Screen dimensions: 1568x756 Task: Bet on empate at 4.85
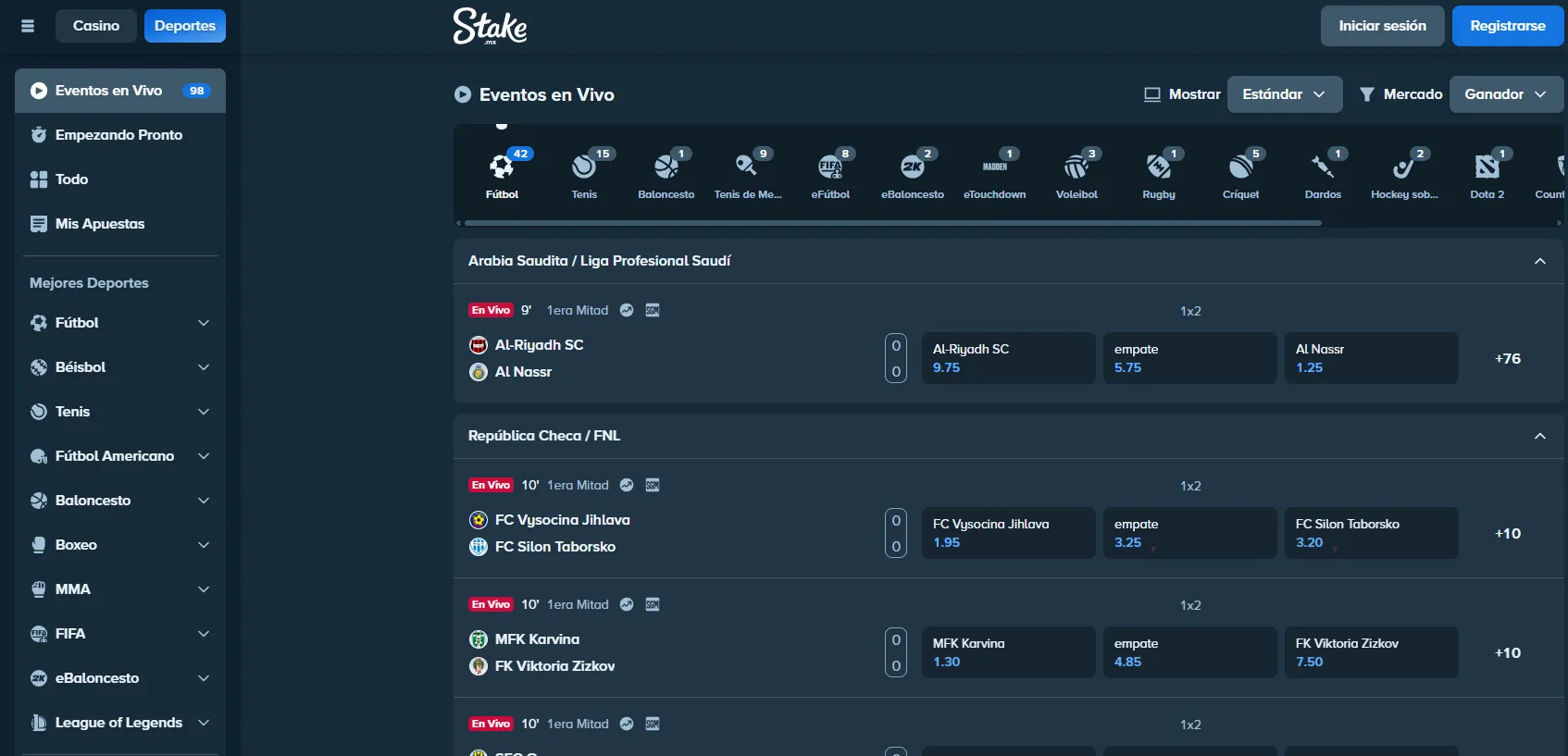(x=1190, y=652)
